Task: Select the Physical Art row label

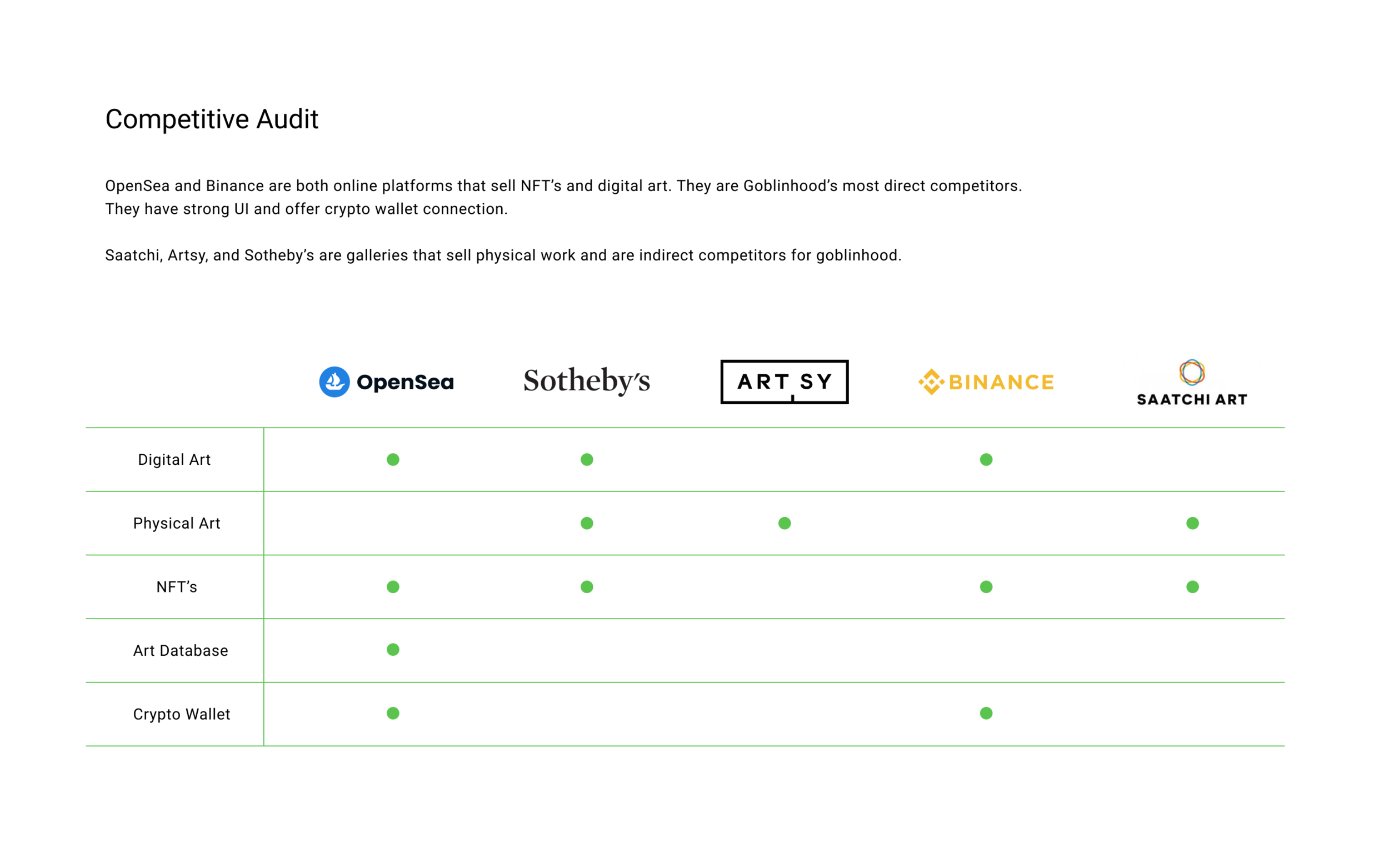Action: pyautogui.click(x=176, y=524)
